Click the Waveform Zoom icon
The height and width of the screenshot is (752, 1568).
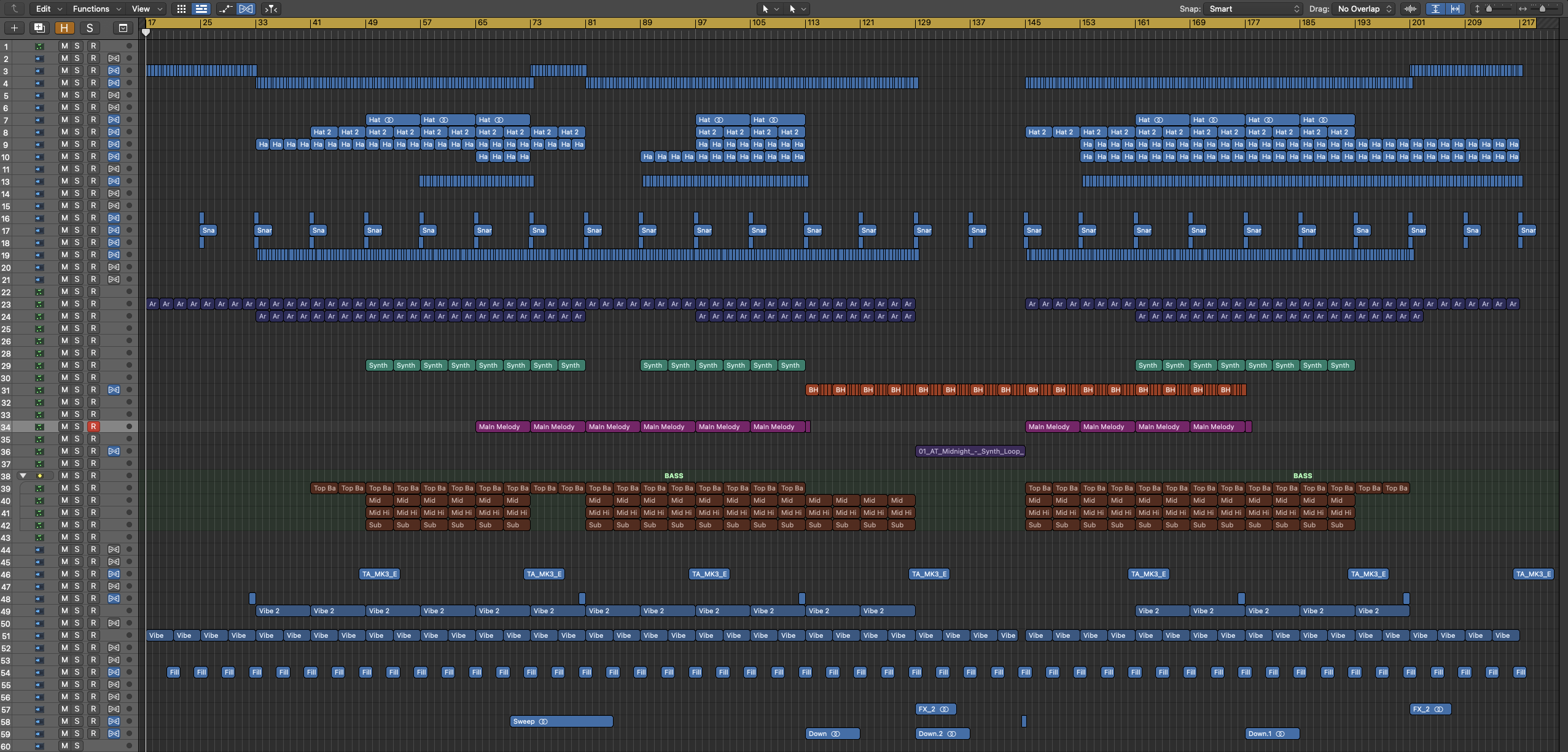1410,9
